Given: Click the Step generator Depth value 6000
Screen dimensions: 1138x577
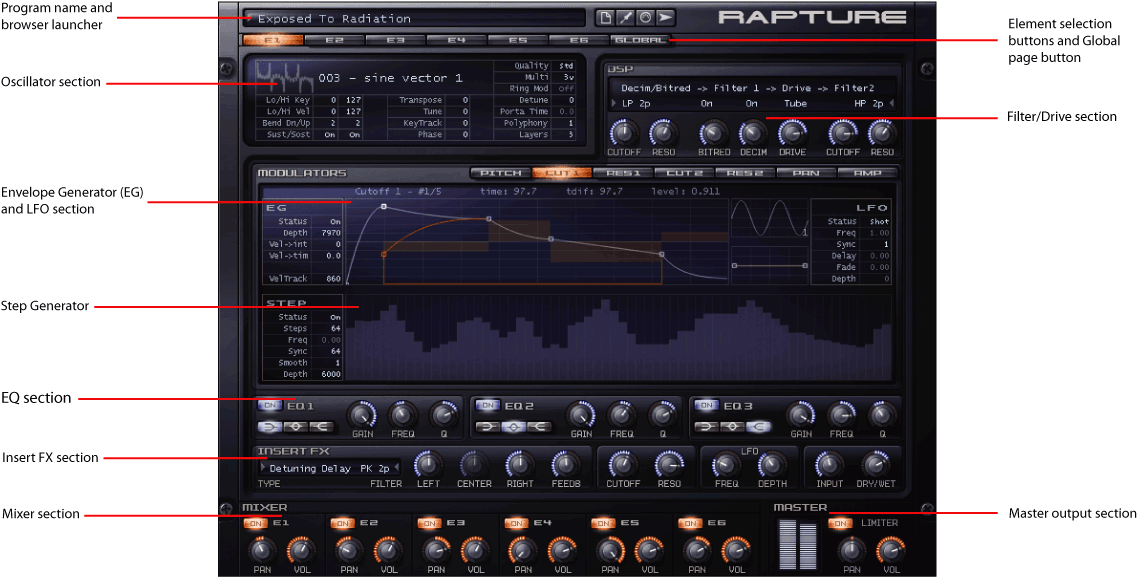Looking at the screenshot, I should tap(327, 374).
